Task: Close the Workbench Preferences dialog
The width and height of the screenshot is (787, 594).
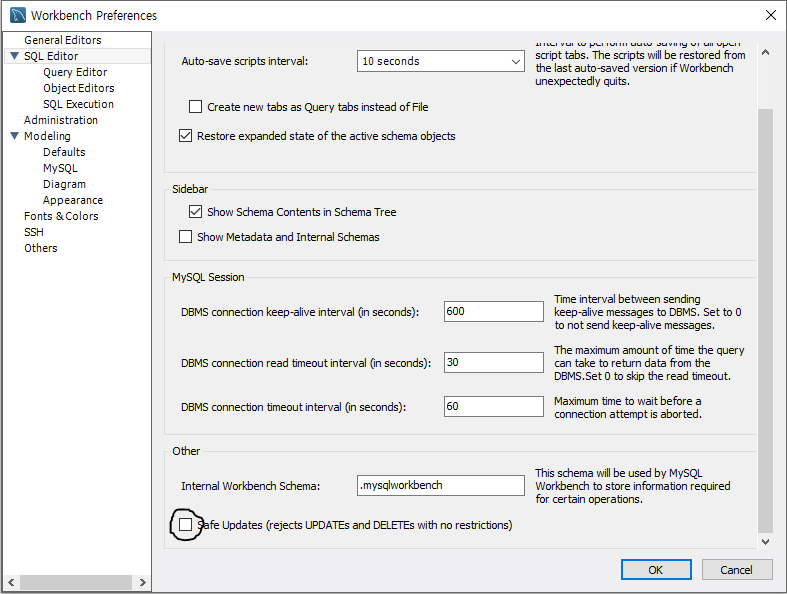Action: click(770, 15)
